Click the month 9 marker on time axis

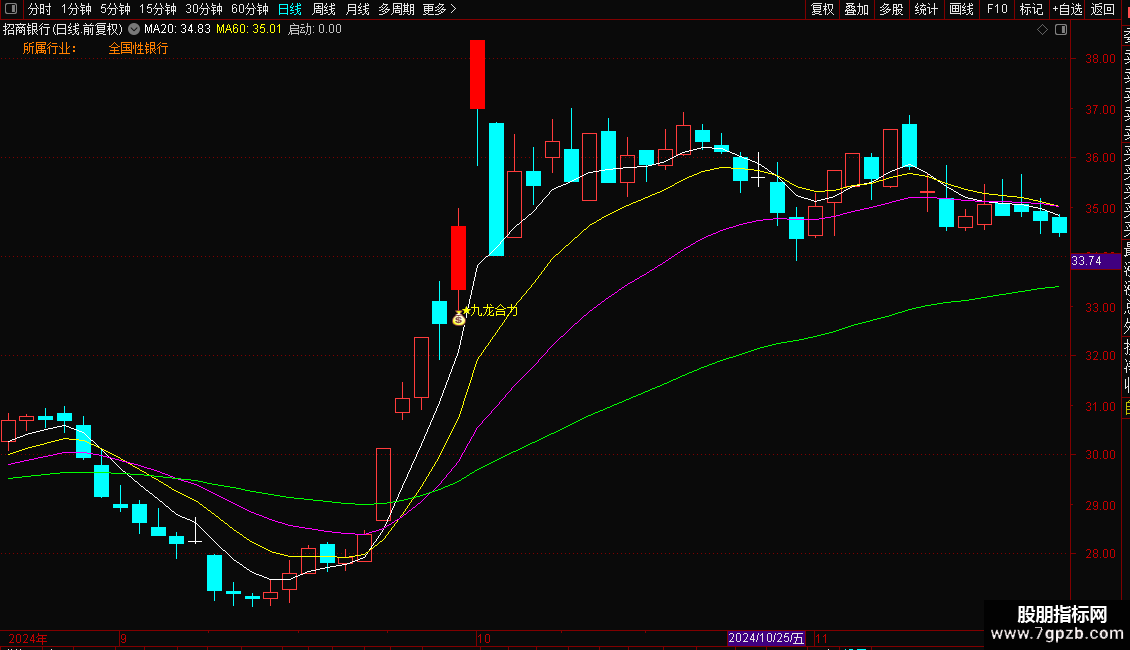tap(124, 638)
